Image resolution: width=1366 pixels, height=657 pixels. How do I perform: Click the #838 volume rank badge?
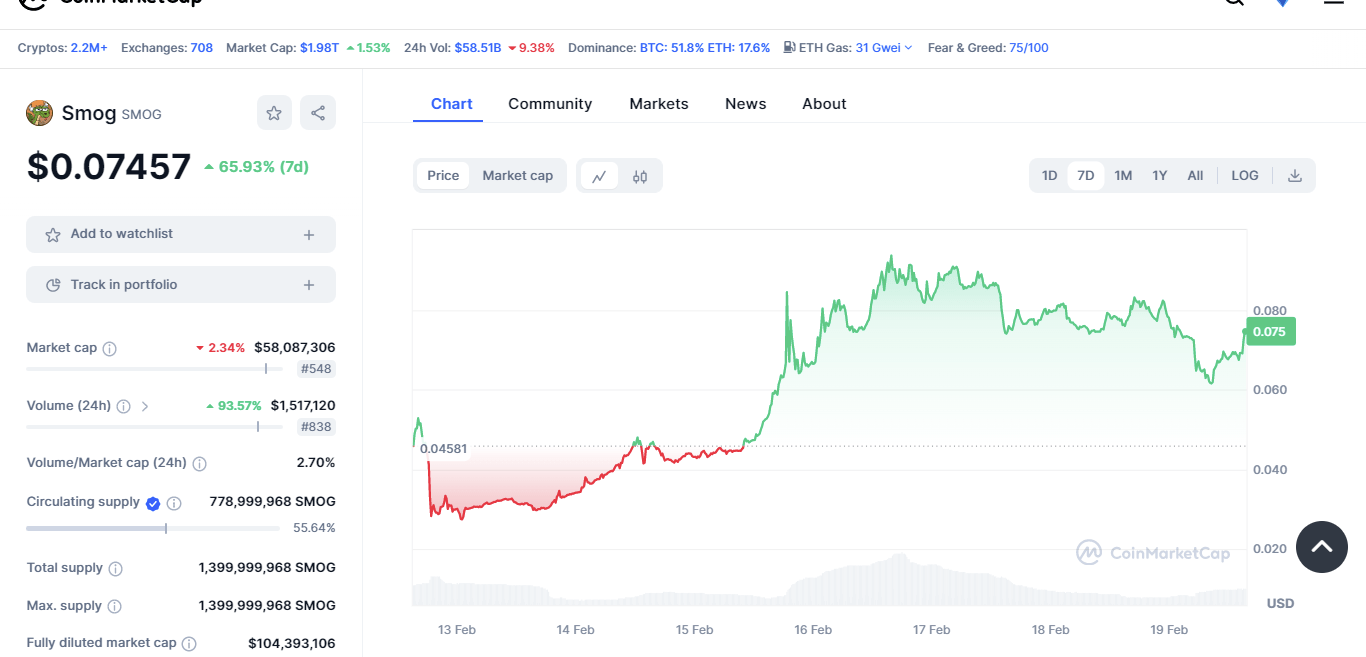coord(317,427)
